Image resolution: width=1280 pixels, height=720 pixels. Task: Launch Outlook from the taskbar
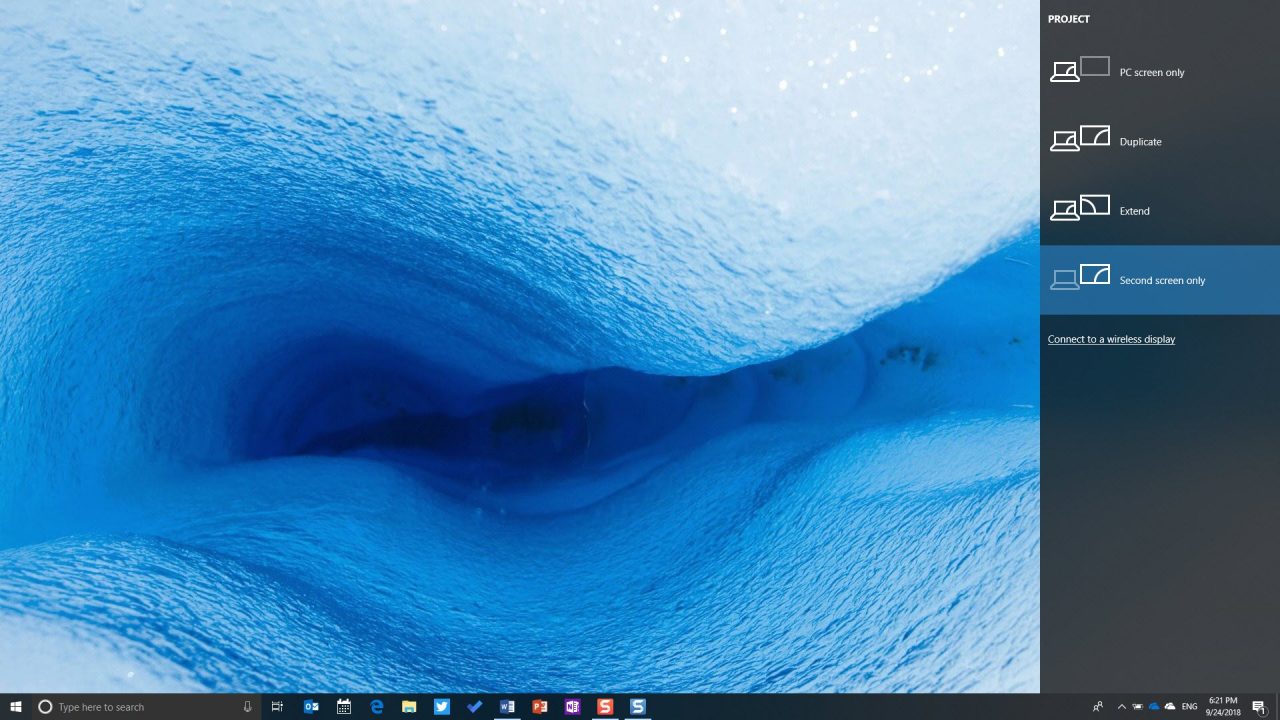click(x=311, y=707)
